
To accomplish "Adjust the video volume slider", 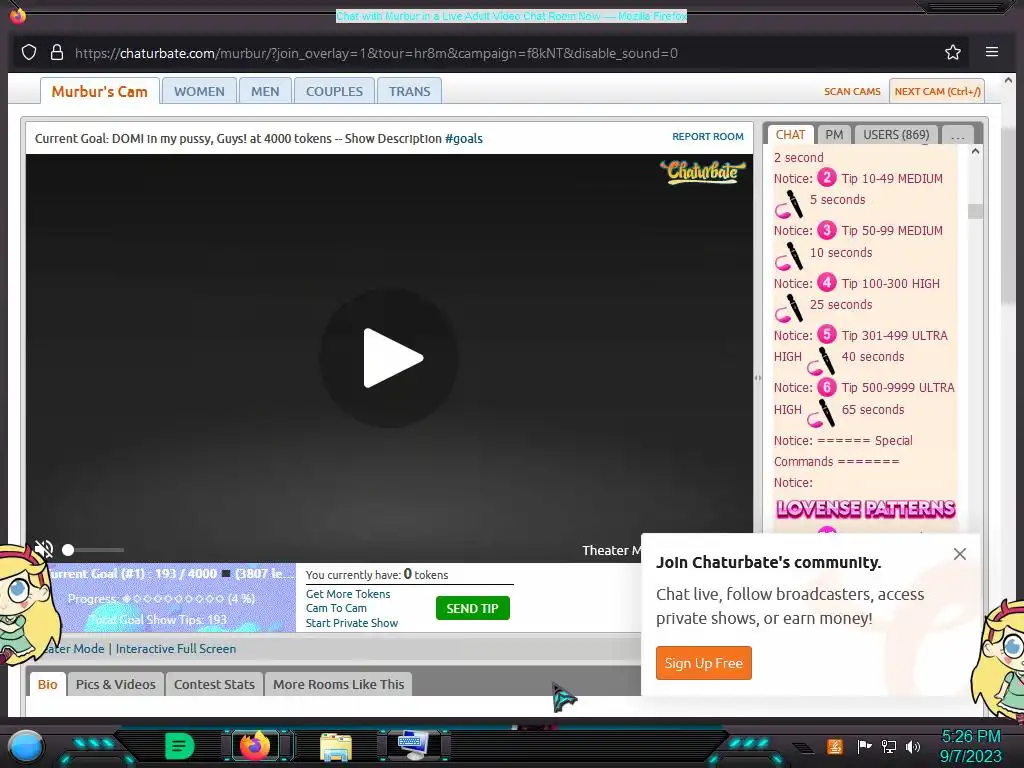I will point(93,550).
